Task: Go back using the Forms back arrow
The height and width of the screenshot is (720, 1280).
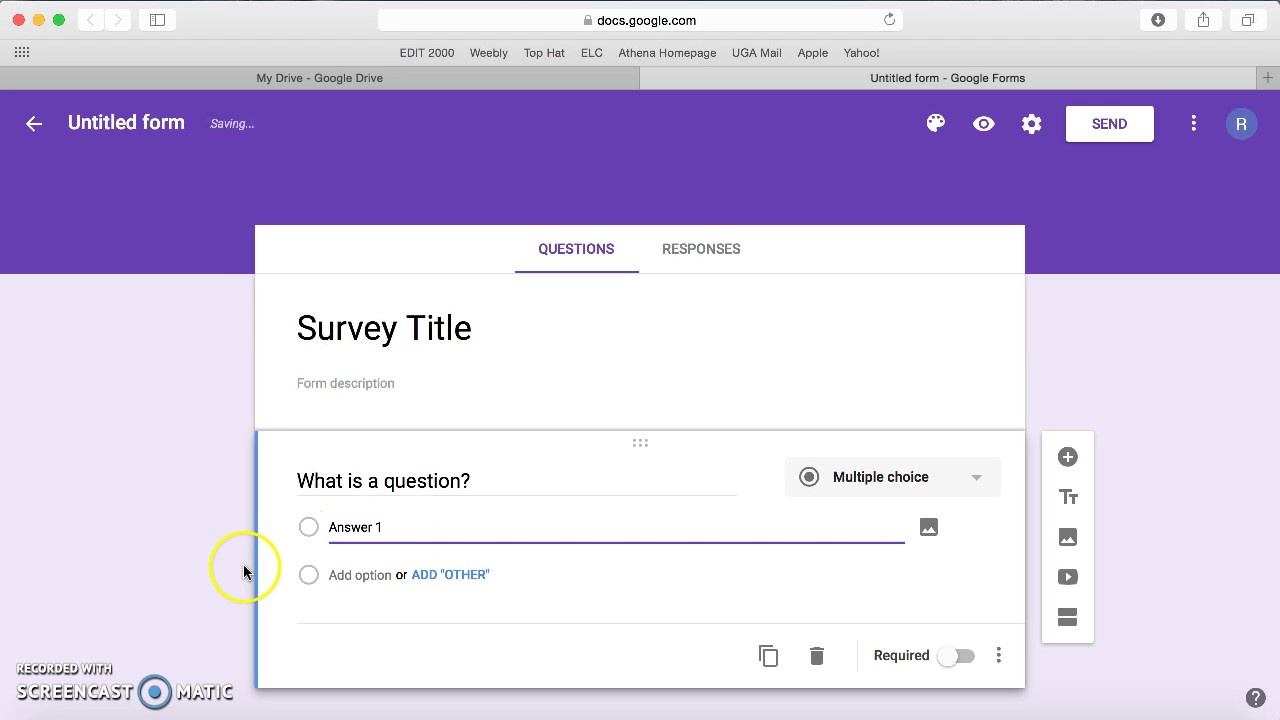Action: [34, 124]
